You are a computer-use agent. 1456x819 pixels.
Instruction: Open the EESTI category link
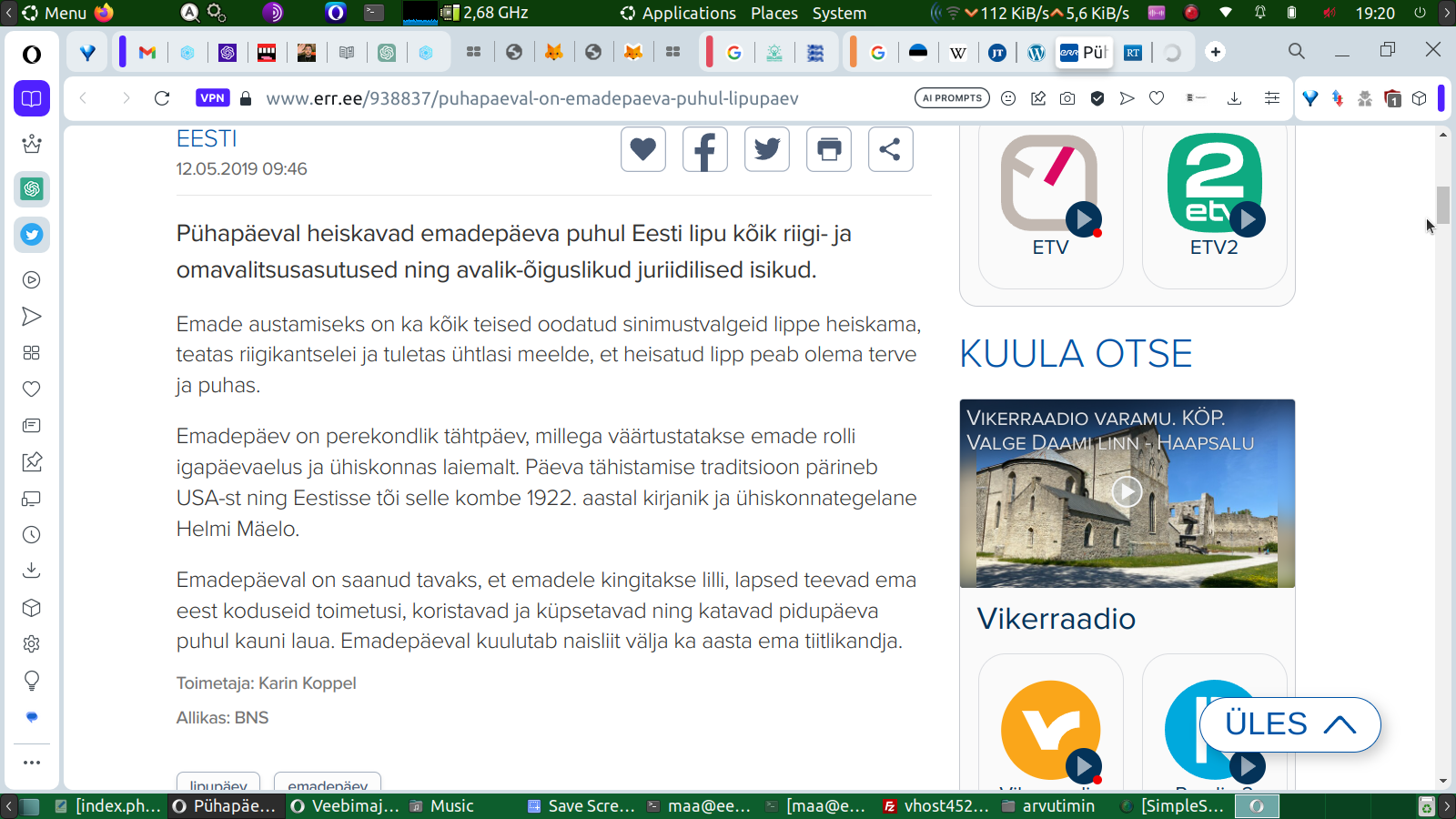pyautogui.click(x=207, y=138)
